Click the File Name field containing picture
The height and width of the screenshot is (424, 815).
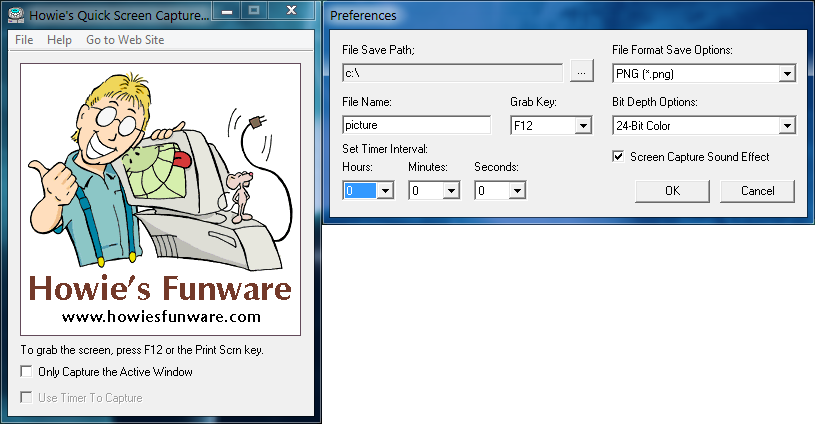point(416,125)
